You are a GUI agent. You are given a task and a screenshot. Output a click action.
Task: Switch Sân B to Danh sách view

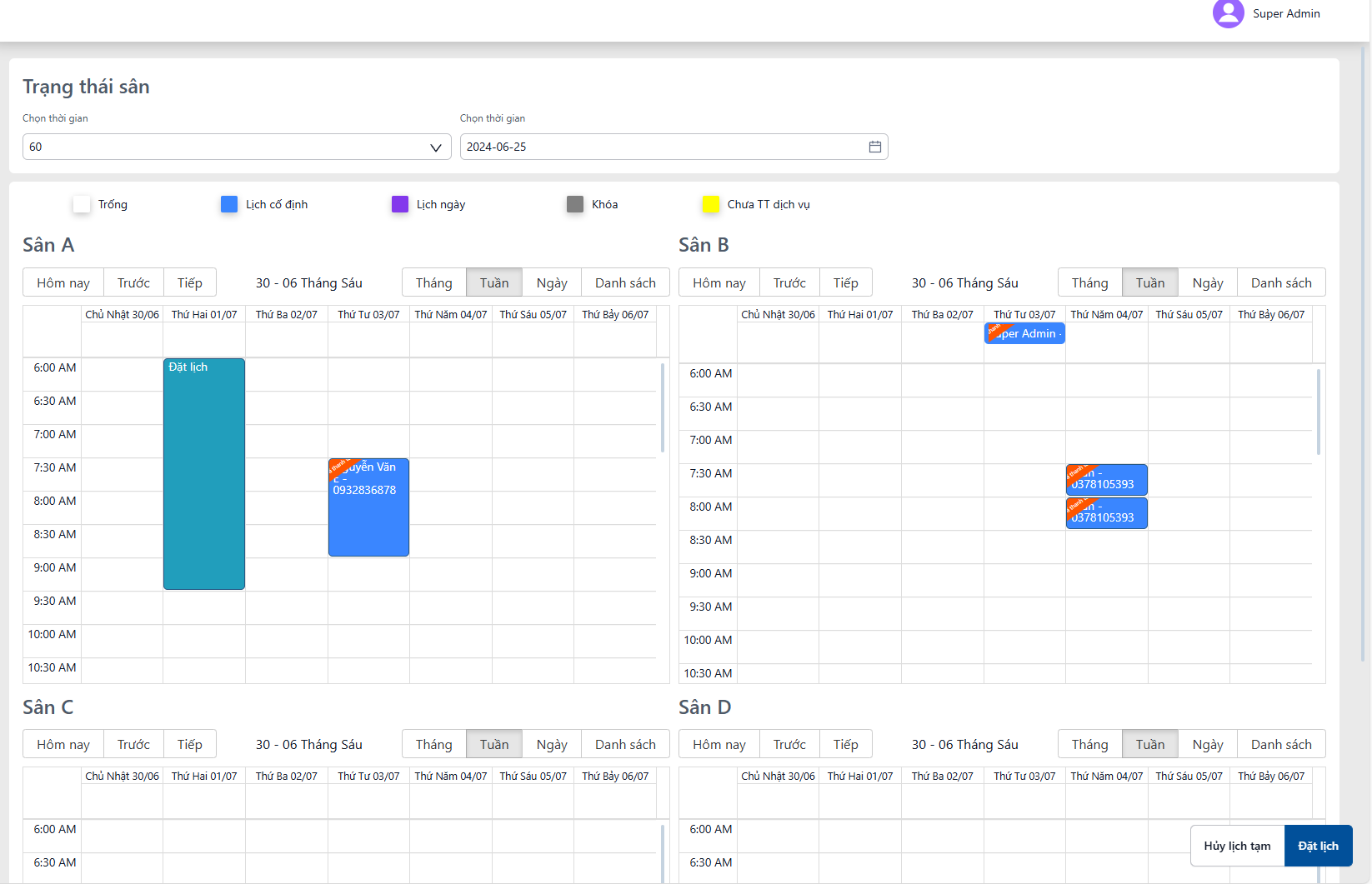pyautogui.click(x=1281, y=282)
